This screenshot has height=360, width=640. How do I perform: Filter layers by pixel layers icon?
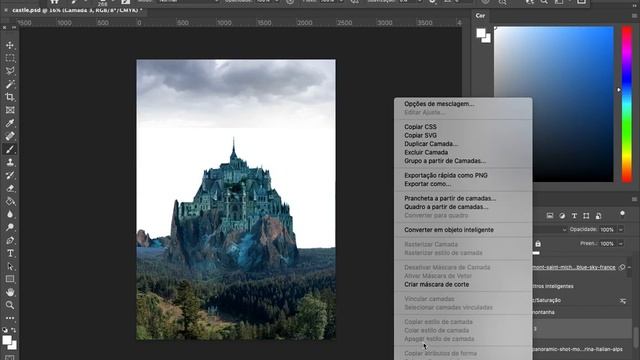(x=550, y=216)
